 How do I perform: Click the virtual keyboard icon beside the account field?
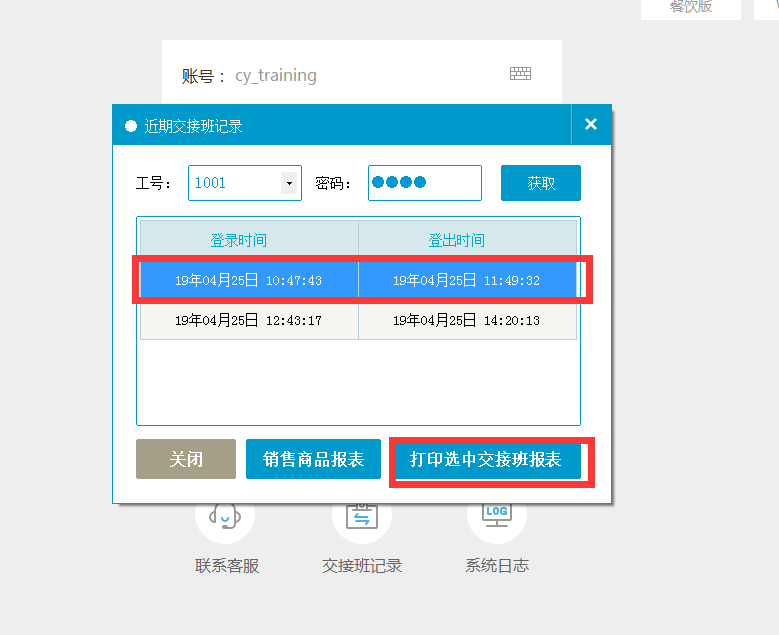[x=520, y=74]
